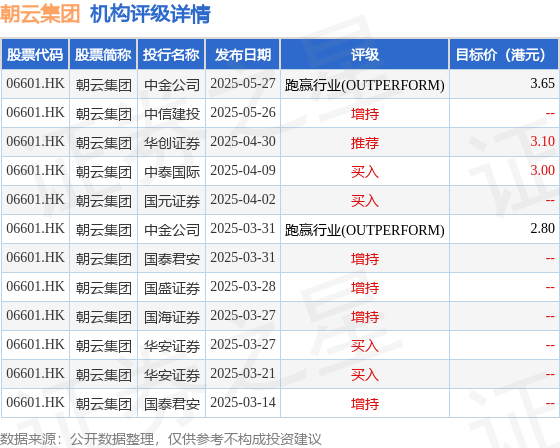The image size is (560, 448).
Task: Select the 投行名称 column header
Action: pyautogui.click(x=171, y=55)
